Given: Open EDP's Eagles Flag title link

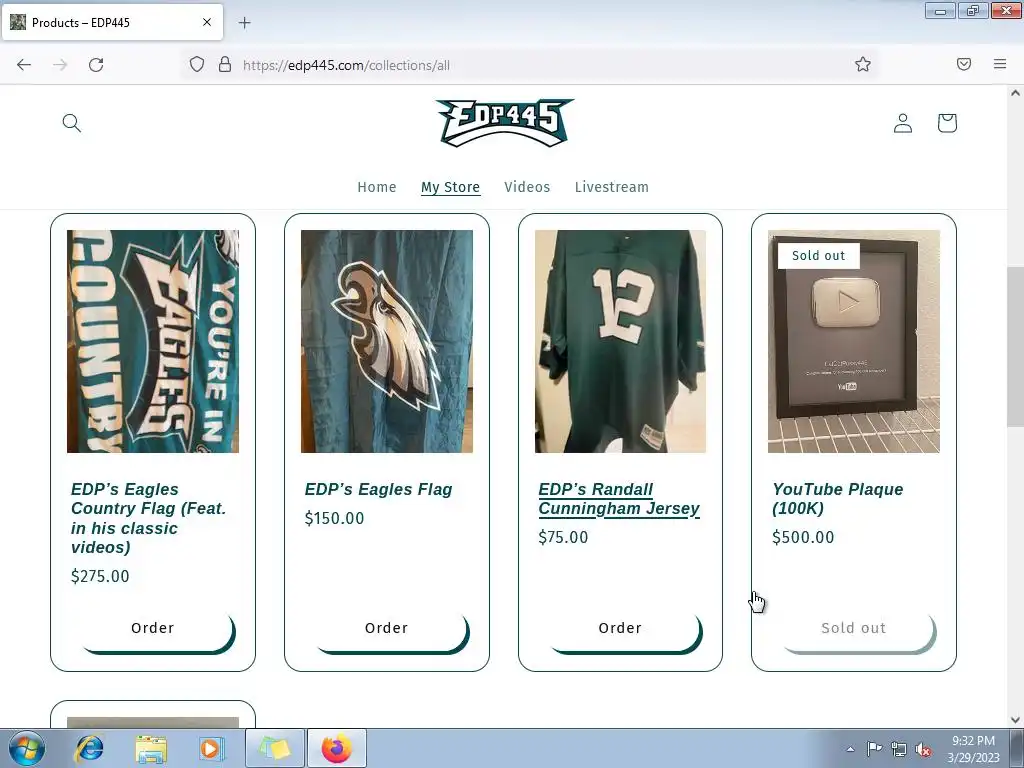Looking at the screenshot, I should [x=378, y=489].
